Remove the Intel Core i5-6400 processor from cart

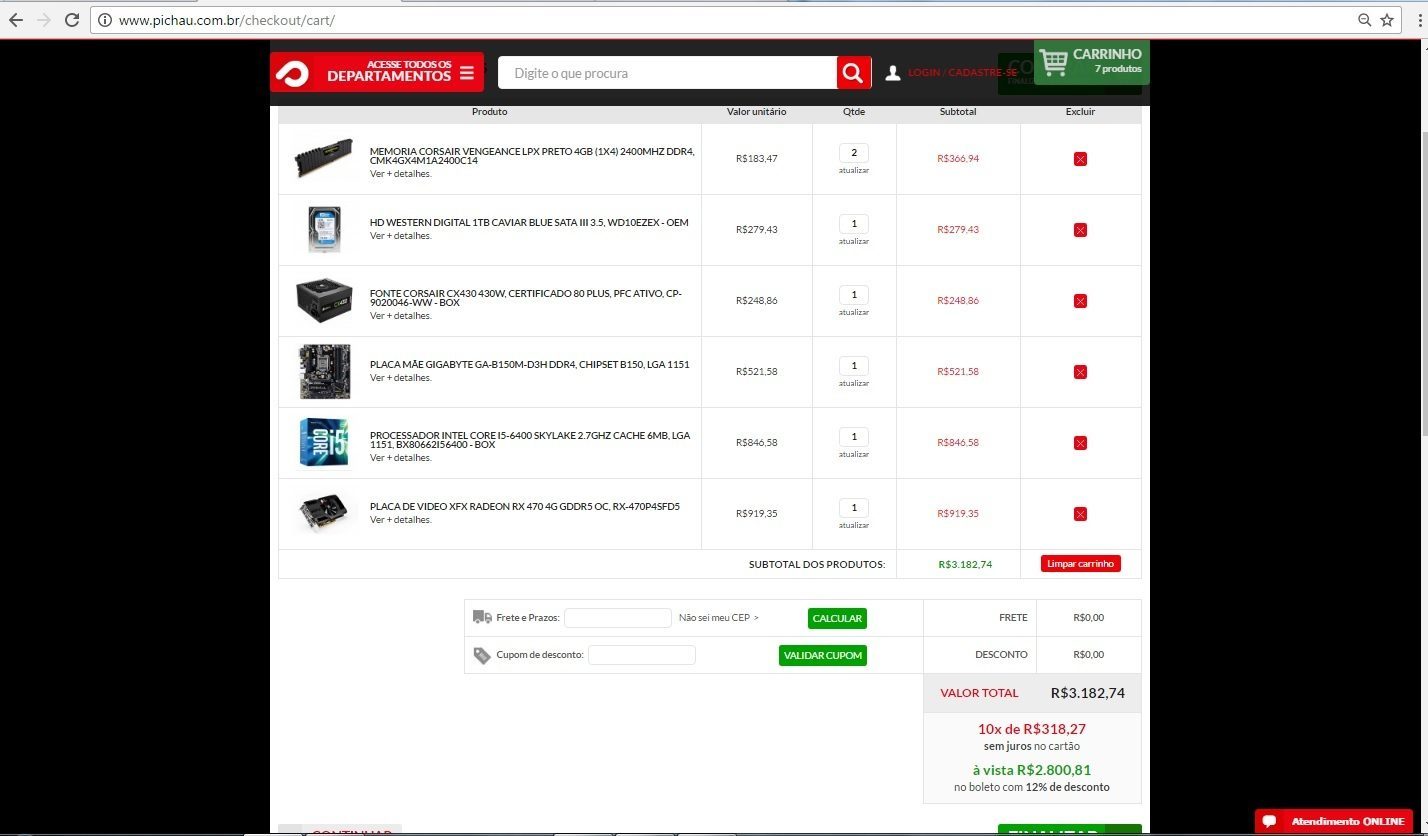[1080, 443]
